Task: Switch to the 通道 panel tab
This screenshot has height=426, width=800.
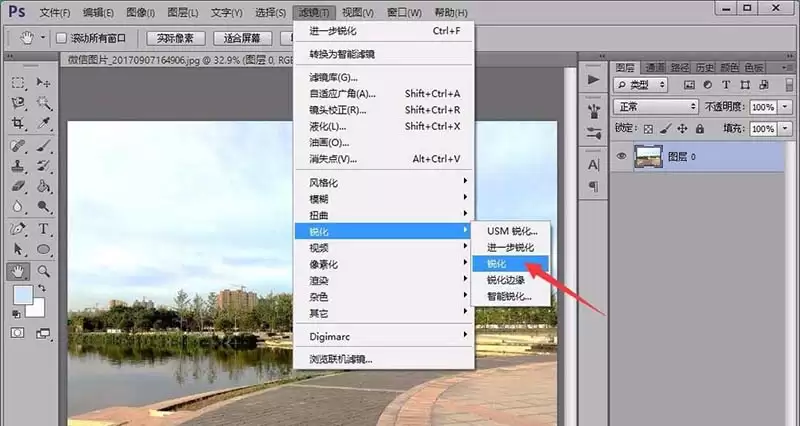Action: click(x=655, y=67)
